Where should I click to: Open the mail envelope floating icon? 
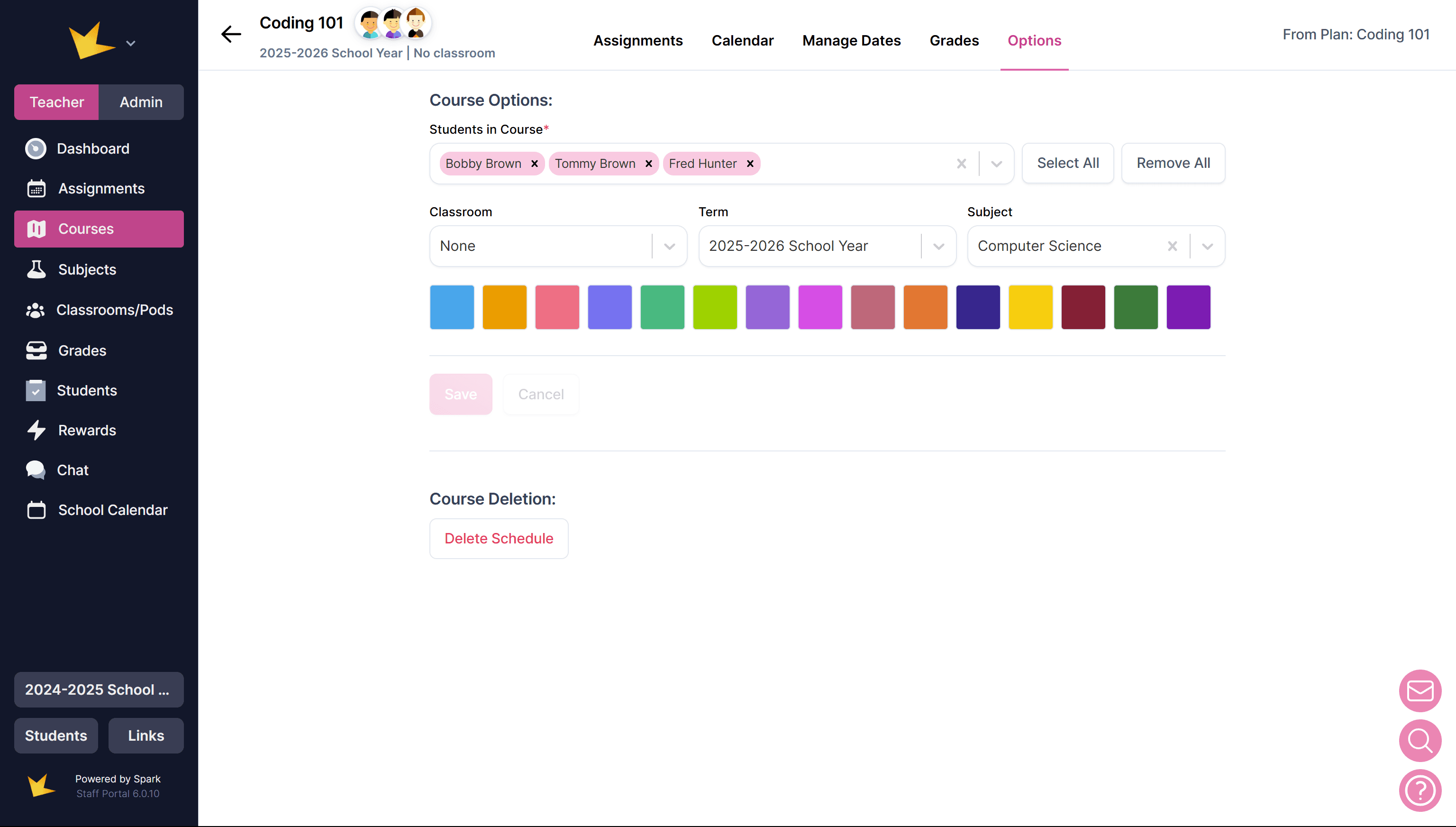[x=1420, y=691]
